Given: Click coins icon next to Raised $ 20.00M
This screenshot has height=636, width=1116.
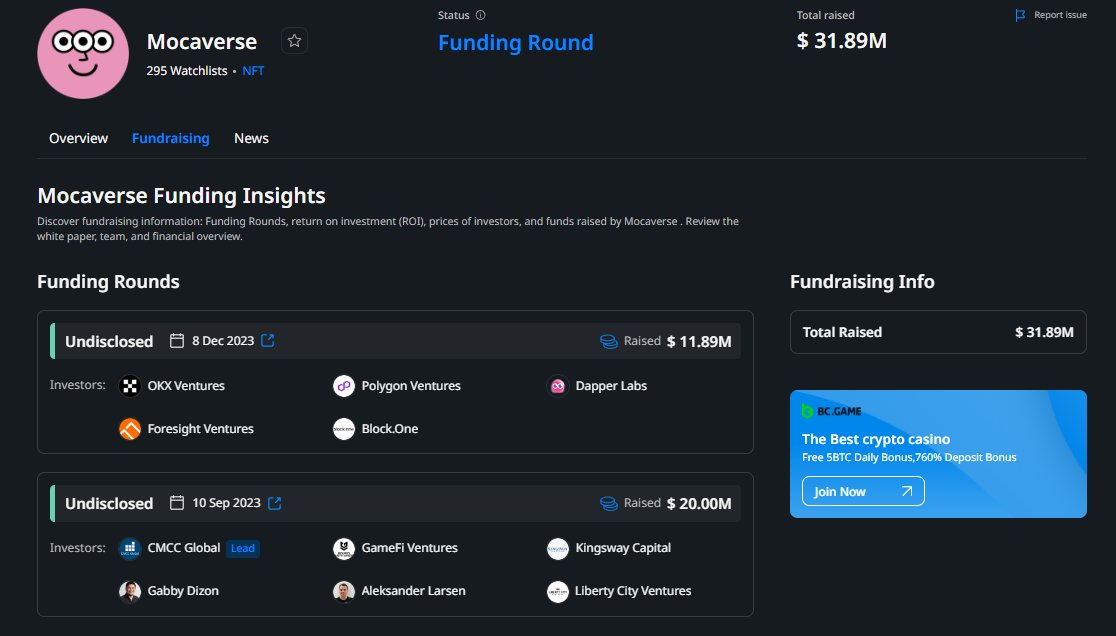Looking at the screenshot, I should [609, 504].
